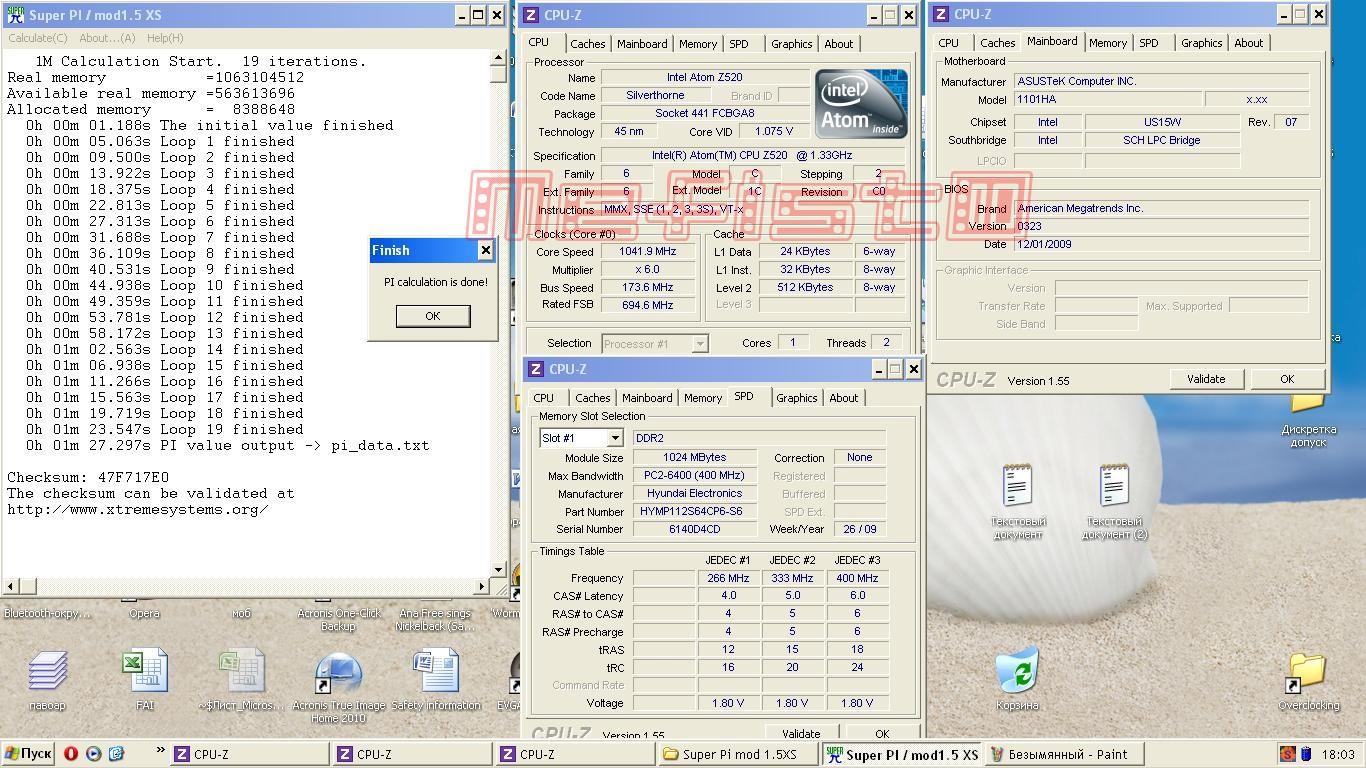The width and height of the screenshot is (1366, 768).
Task: Click Validate in the Mainboard CPU-Z window
Action: click(x=1206, y=379)
